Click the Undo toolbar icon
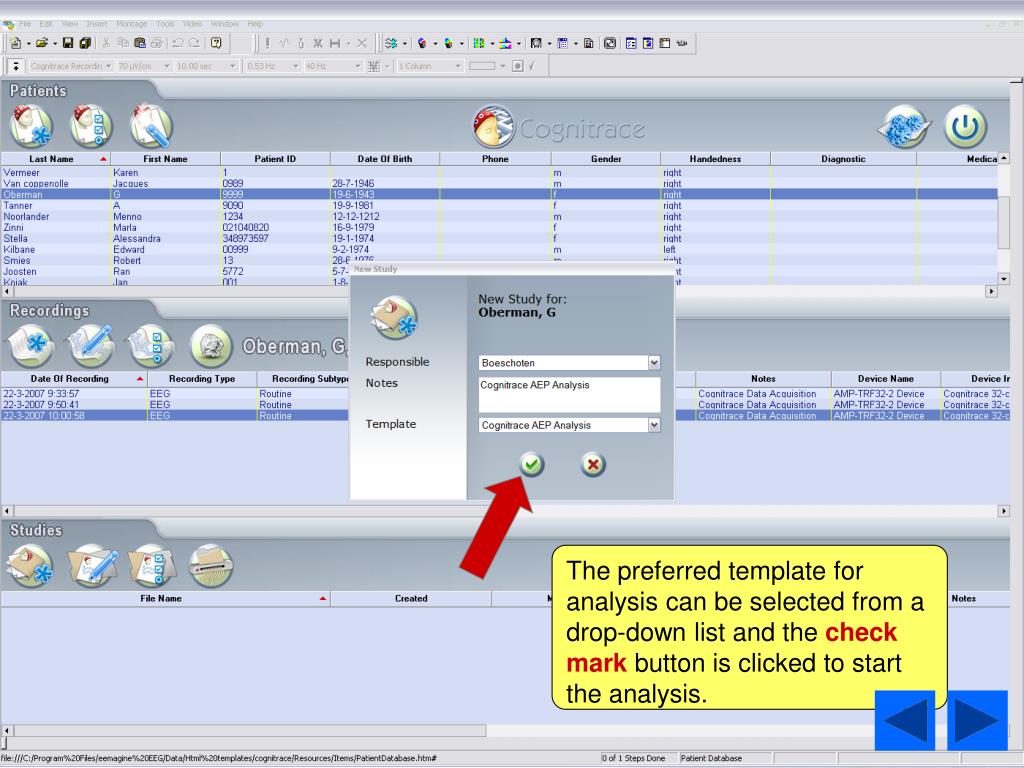The height and width of the screenshot is (768, 1024). click(x=177, y=43)
